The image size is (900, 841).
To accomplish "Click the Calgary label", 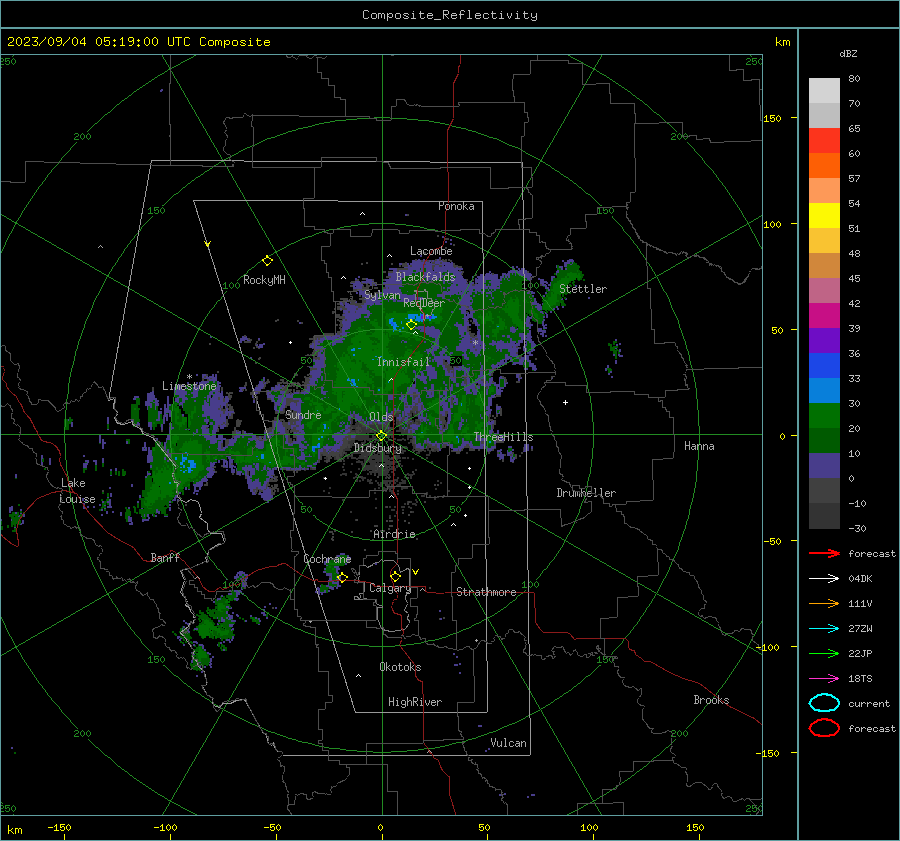I will (x=390, y=588).
